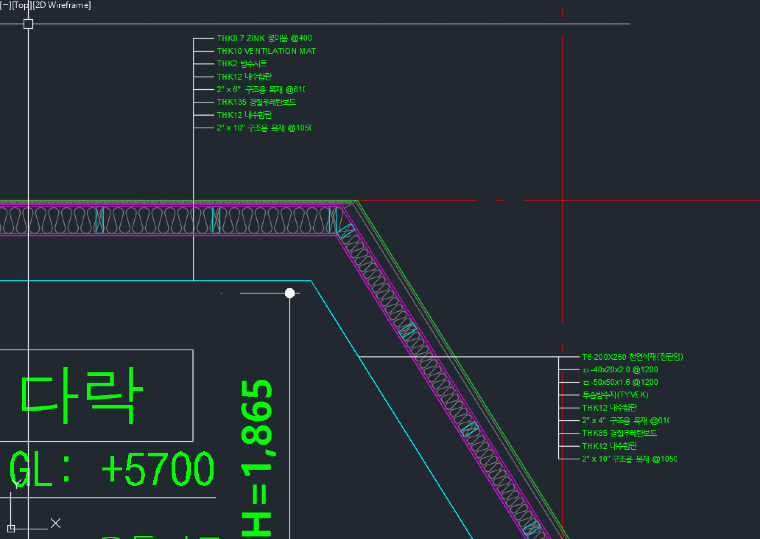Click the white circular grip point
Screen dimensions: 760x539
click(x=290, y=293)
